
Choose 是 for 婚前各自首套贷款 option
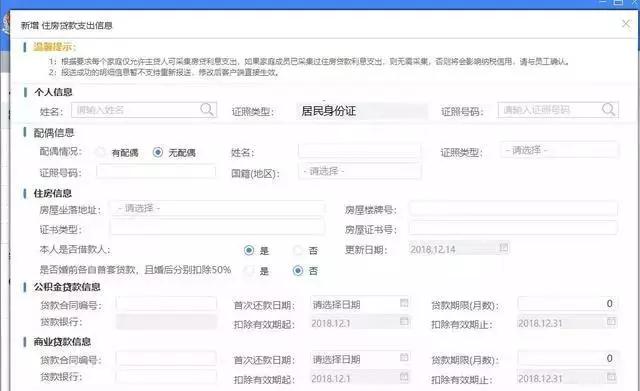point(249,271)
